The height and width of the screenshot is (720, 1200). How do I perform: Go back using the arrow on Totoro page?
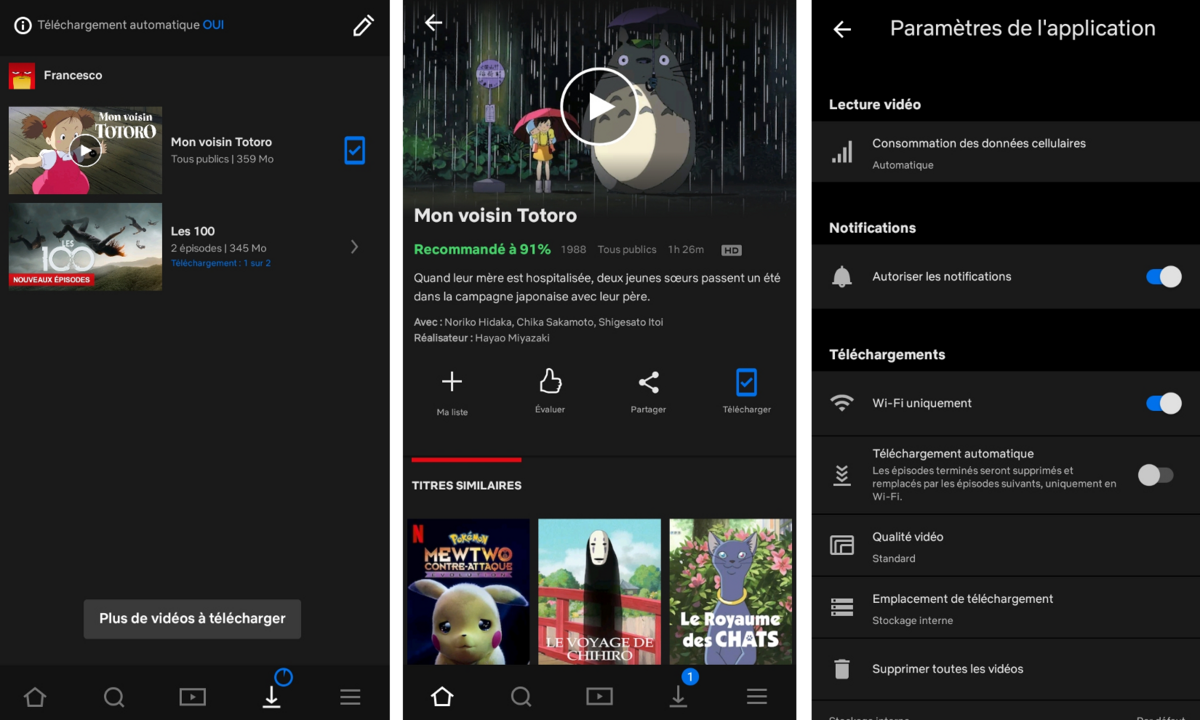click(433, 22)
